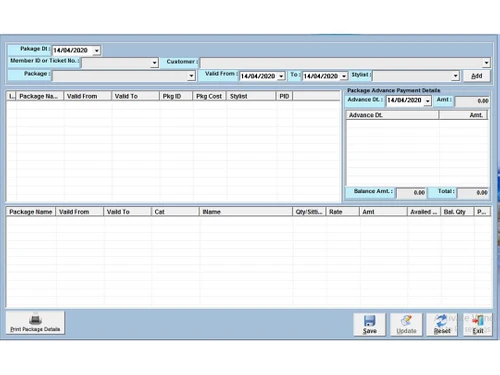This screenshot has width=500, height=375.
Task: Click the IName column header
Action: [x=246, y=212]
